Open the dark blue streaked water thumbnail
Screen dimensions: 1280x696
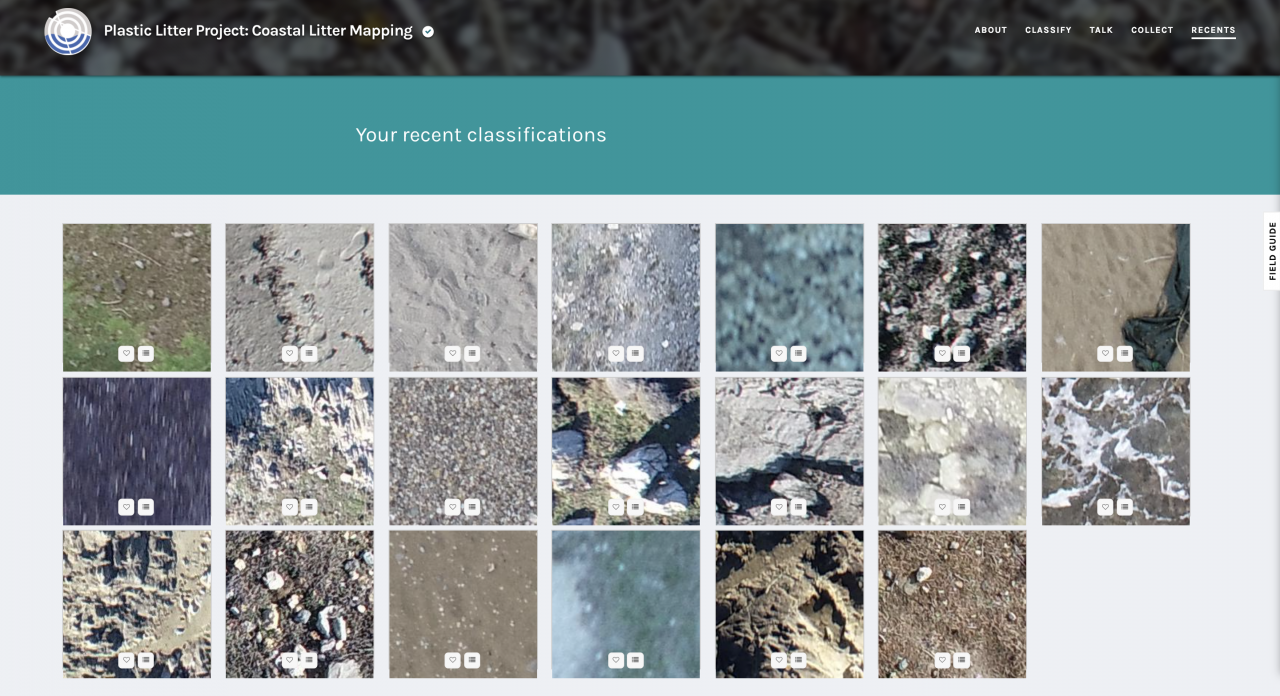click(x=137, y=451)
